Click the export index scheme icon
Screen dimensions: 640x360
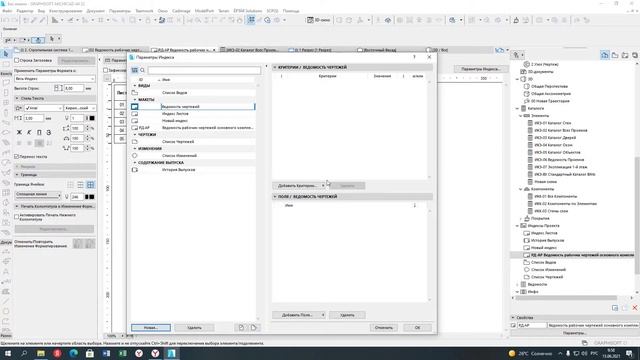click(254, 327)
